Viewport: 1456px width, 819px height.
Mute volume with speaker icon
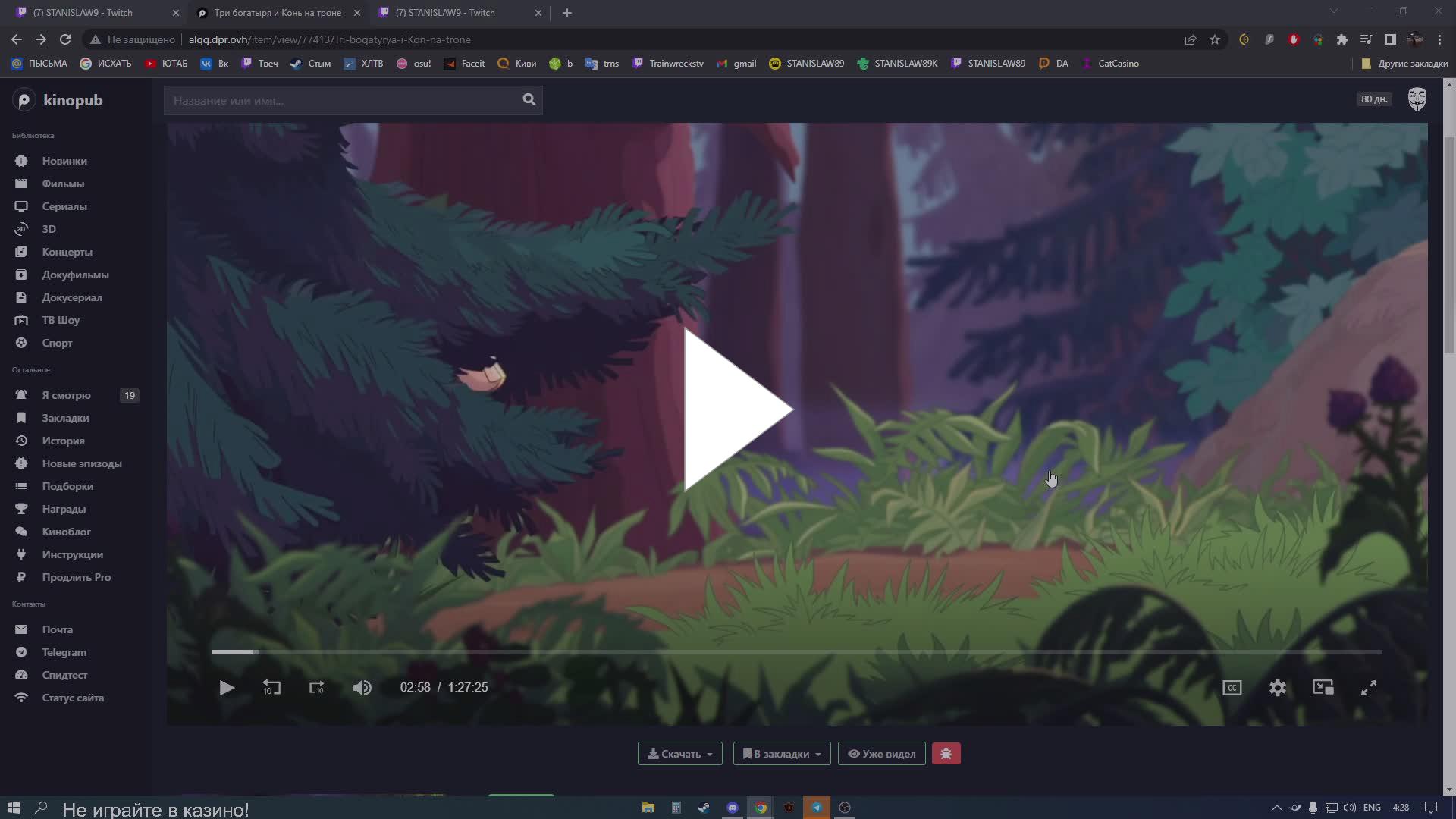pyautogui.click(x=362, y=687)
